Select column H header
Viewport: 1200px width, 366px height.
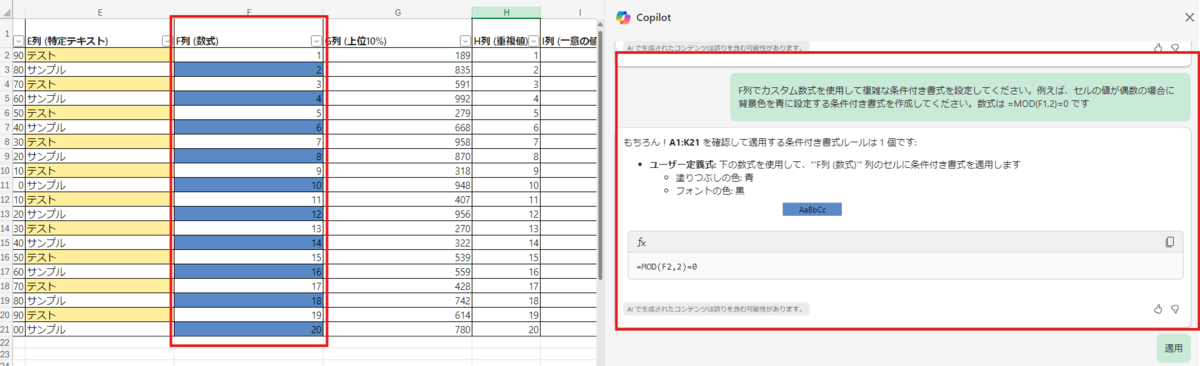[506, 11]
